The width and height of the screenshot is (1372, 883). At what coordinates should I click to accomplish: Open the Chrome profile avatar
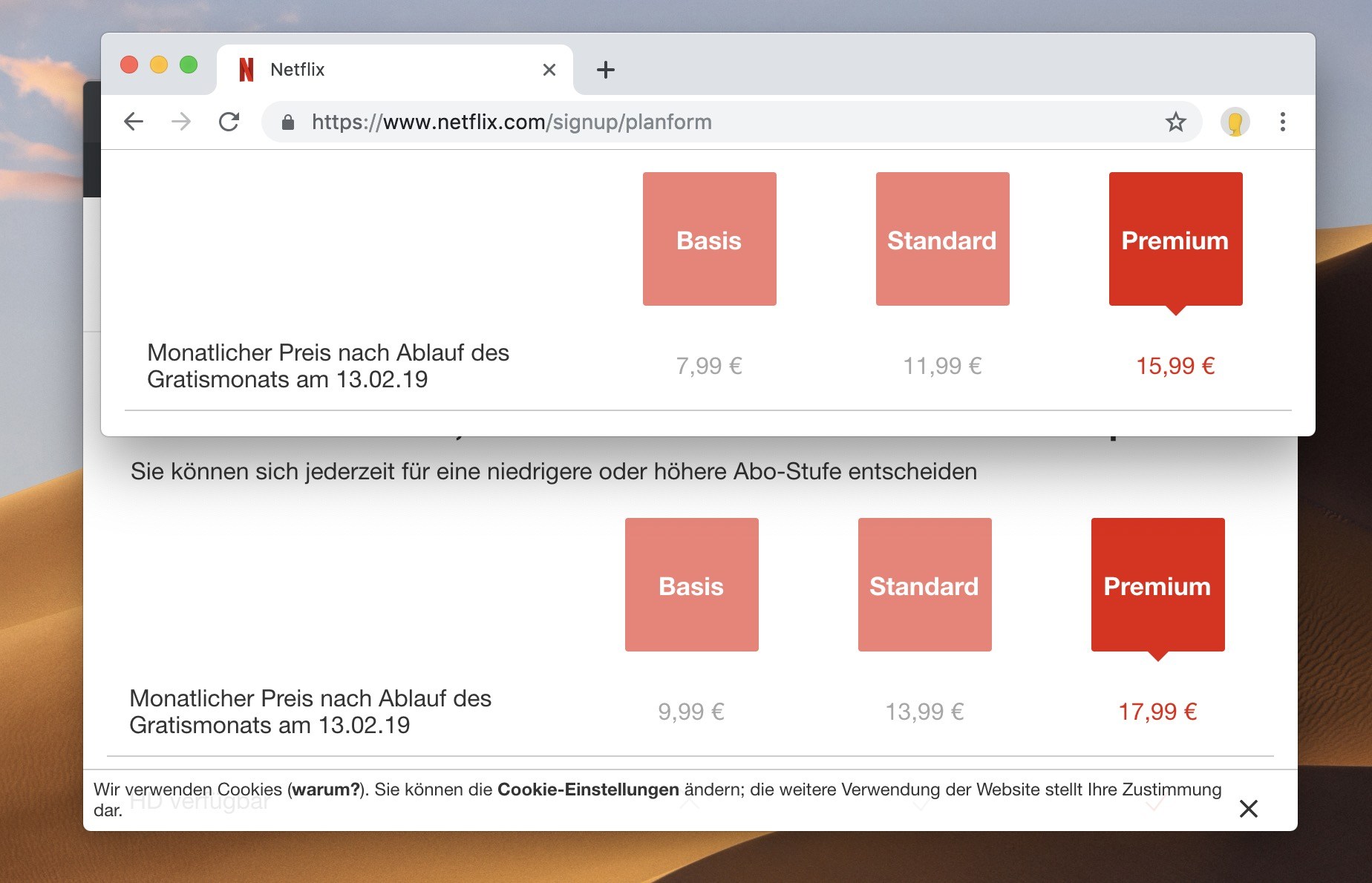click(x=1235, y=122)
